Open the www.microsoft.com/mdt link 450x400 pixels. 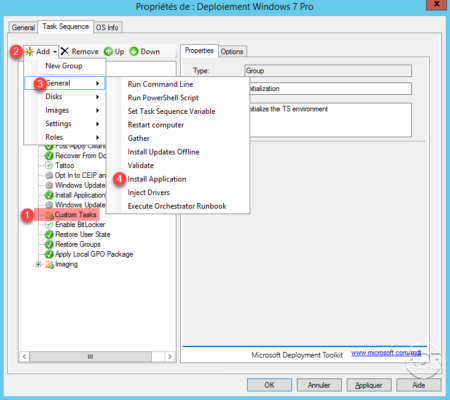tap(386, 353)
